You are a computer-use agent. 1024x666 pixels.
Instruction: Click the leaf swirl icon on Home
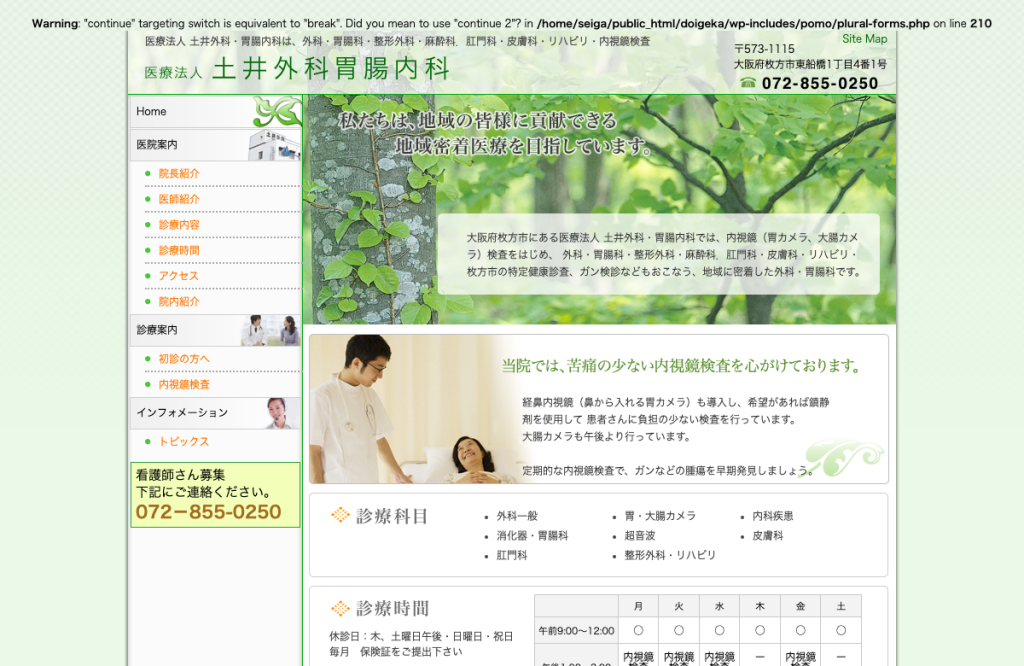[x=278, y=112]
